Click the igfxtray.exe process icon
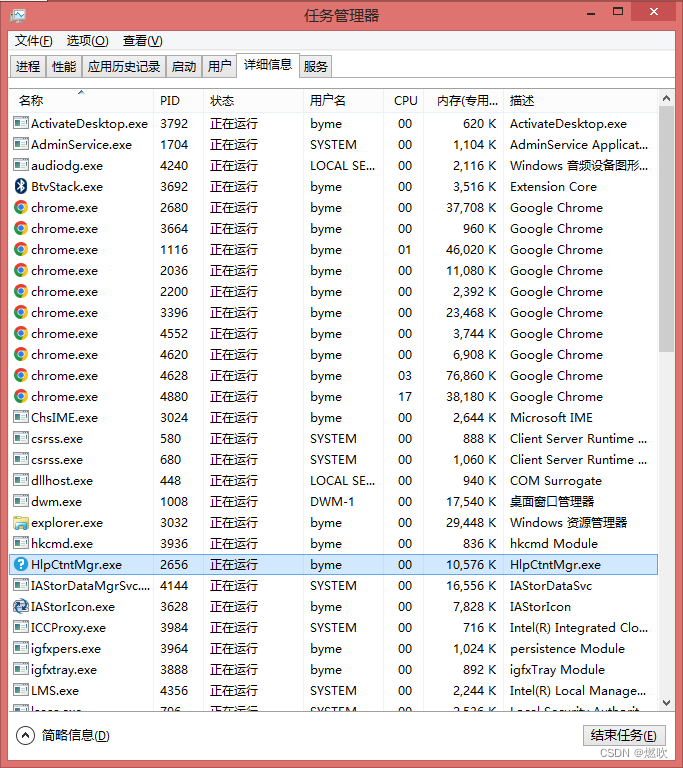The width and height of the screenshot is (683, 768). (21, 669)
